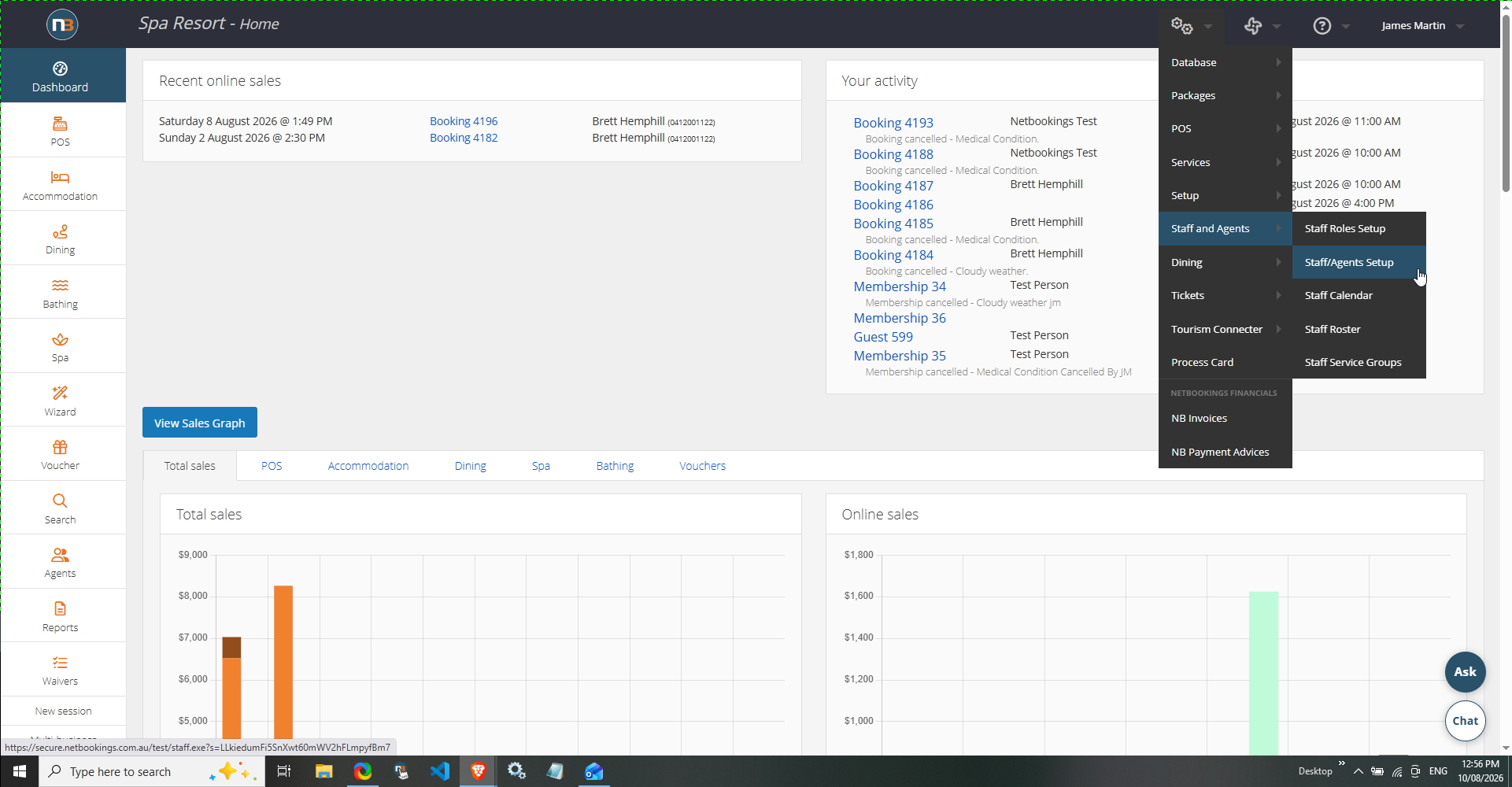Open Task View on the taskbar

[x=284, y=771]
